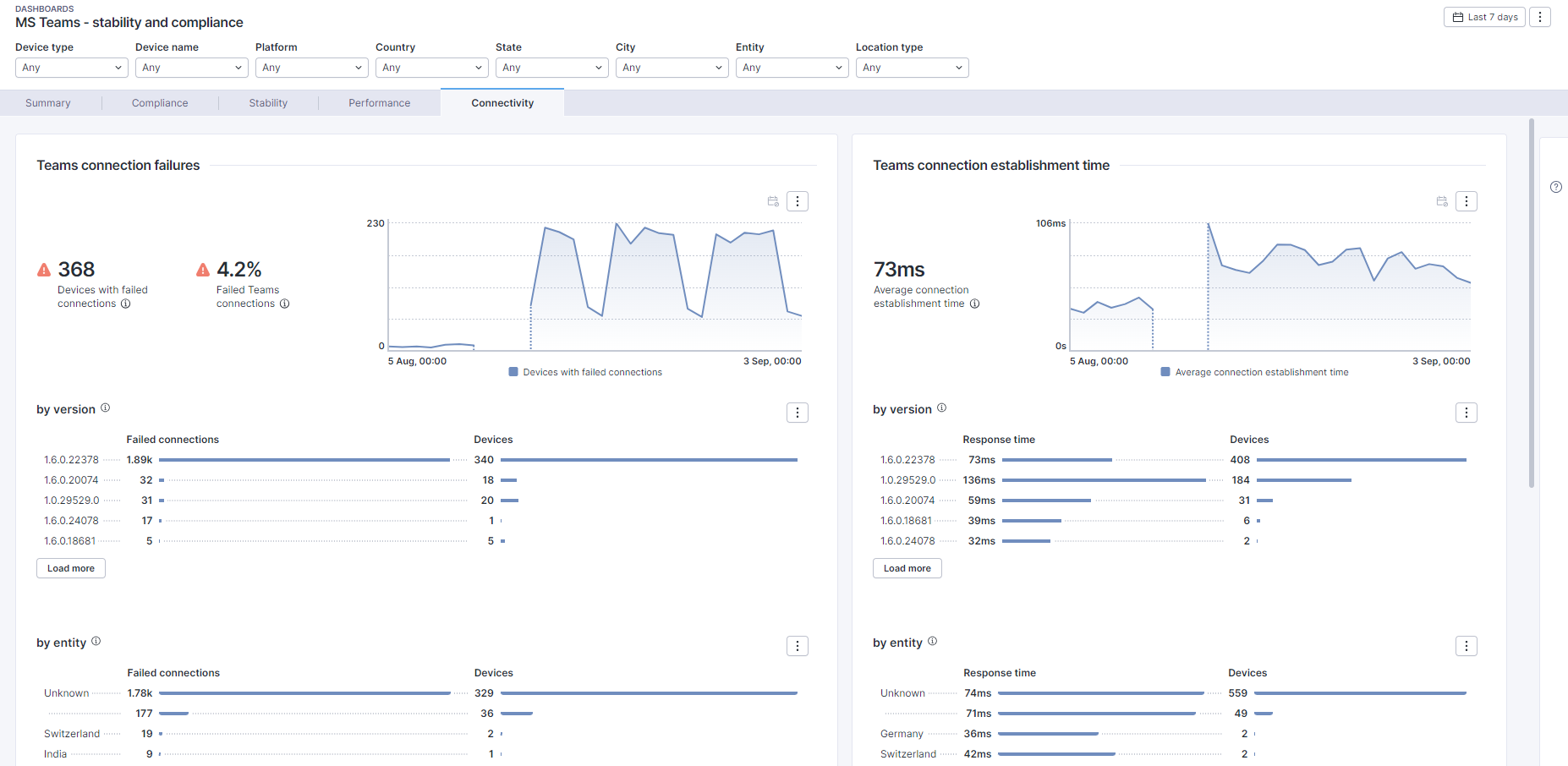This screenshot has height=766, width=1568.
Task: Click the 1.89k failed connections bar
Action: pos(304,460)
